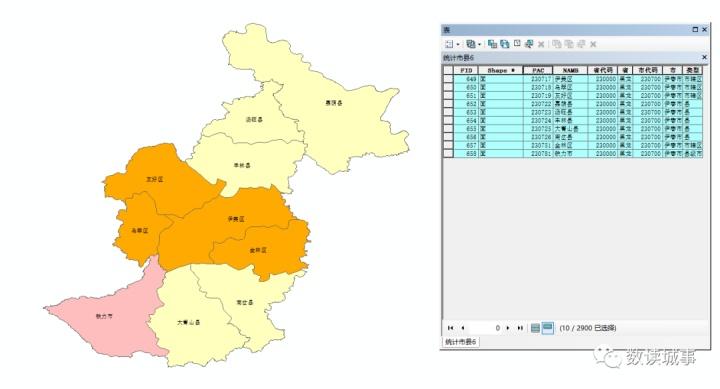Click PAC cell 230719
This screenshot has width=720, height=389.
(x=538, y=96)
